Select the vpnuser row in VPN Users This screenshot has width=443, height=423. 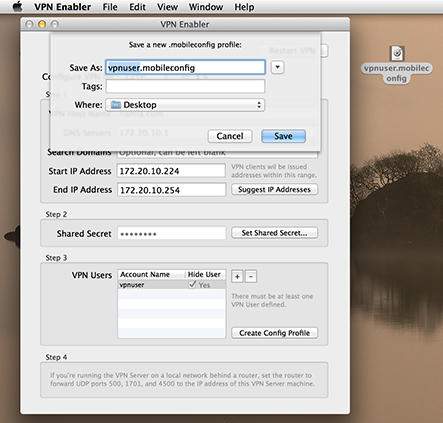pyautogui.click(x=171, y=285)
